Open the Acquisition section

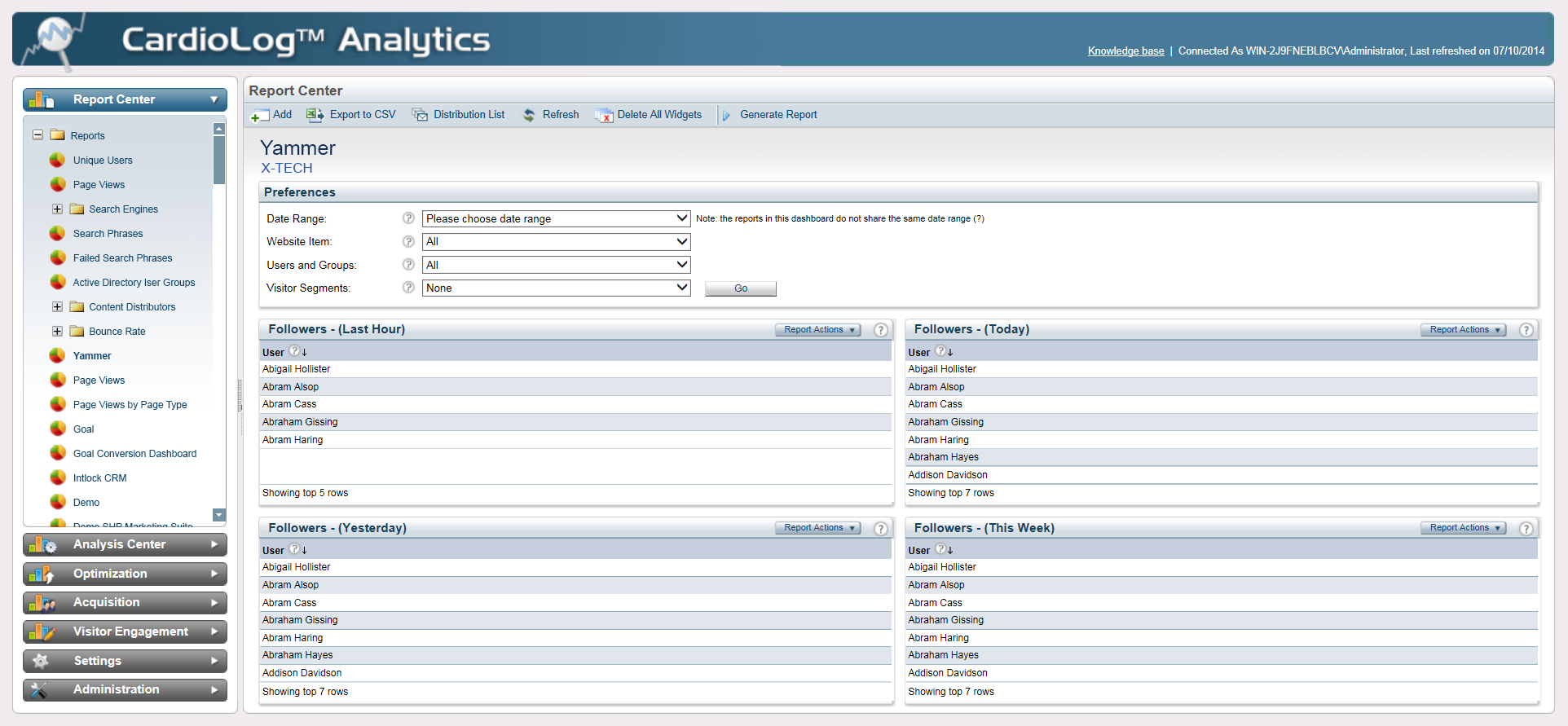(125, 603)
